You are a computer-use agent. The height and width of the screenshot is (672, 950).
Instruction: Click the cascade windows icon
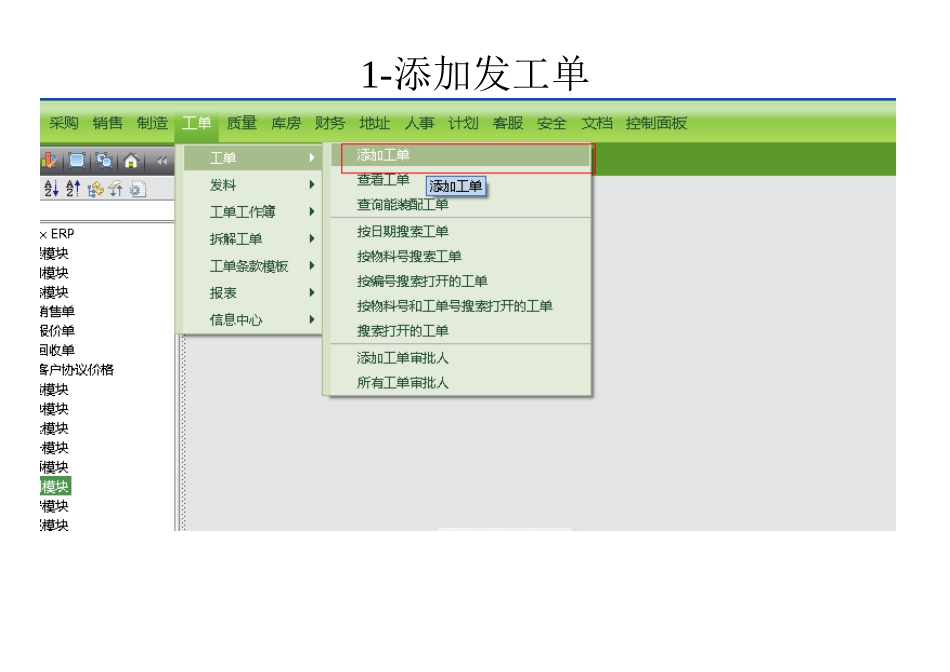(104, 161)
